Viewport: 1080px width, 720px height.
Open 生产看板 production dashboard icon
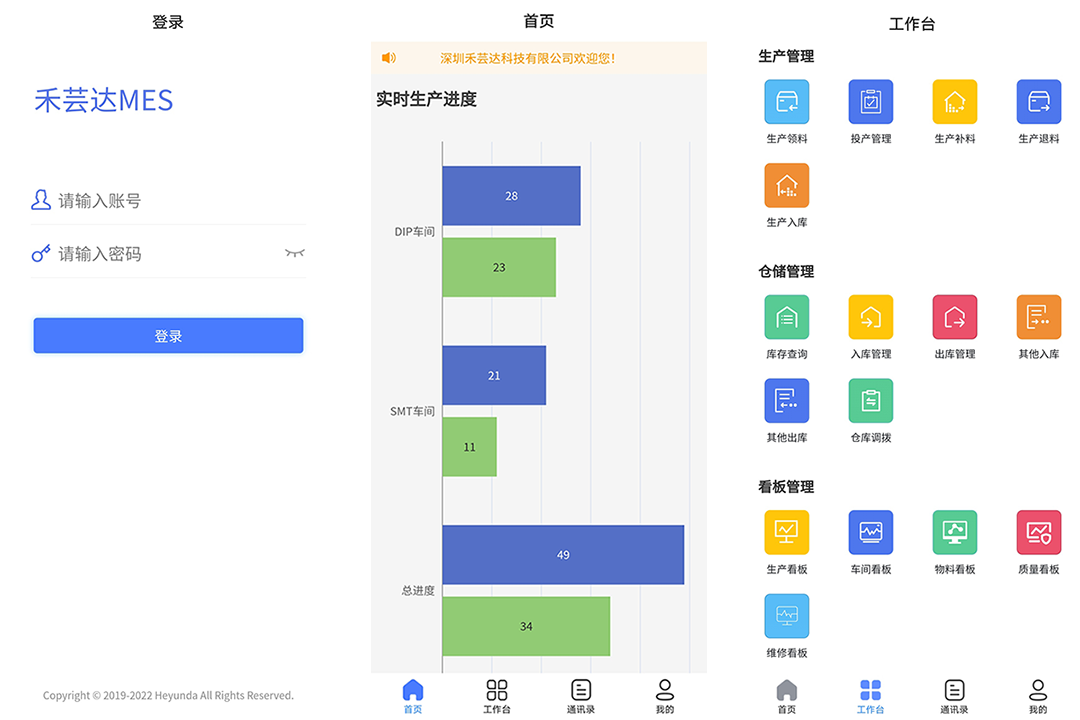point(787,533)
